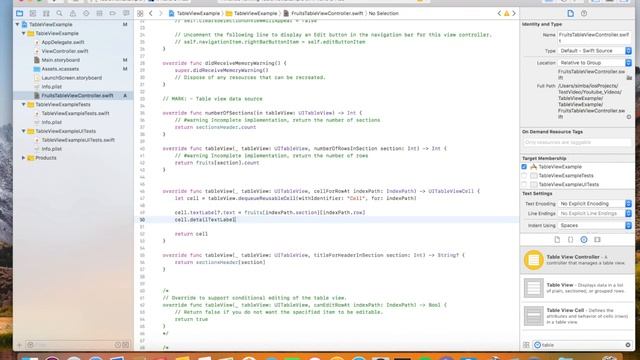Click the yellow warning indicator in jump bar
Screen dimensions: 640x360
[x=507, y=13]
